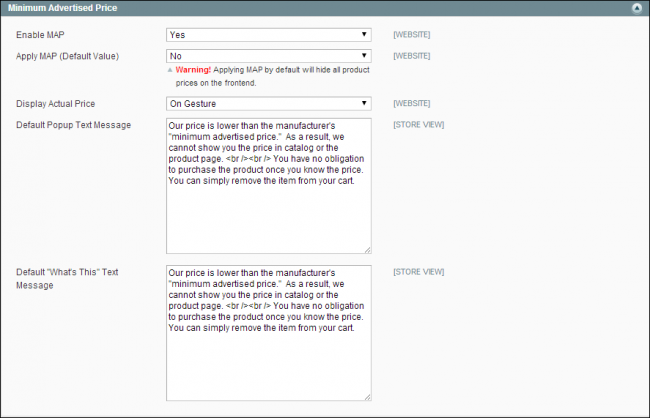The width and height of the screenshot is (650, 418).
Task: Click the Apply MAP (Default Value) label
Action: click(68, 56)
